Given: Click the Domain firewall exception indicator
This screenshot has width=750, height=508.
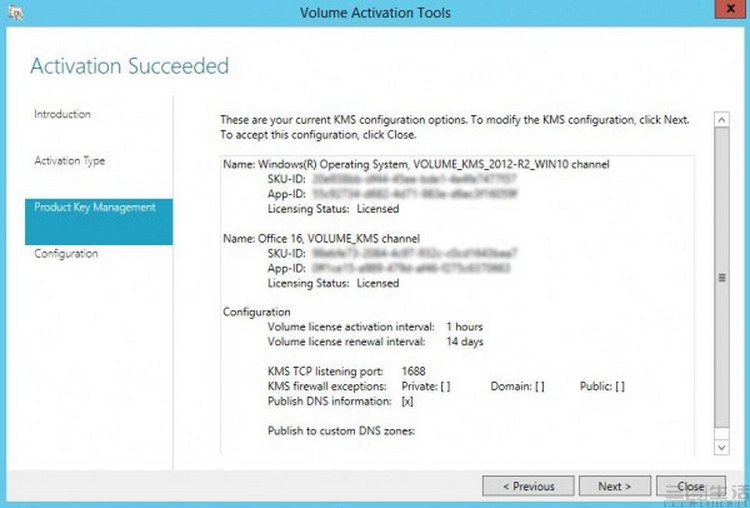Looking at the screenshot, I should tap(518, 387).
